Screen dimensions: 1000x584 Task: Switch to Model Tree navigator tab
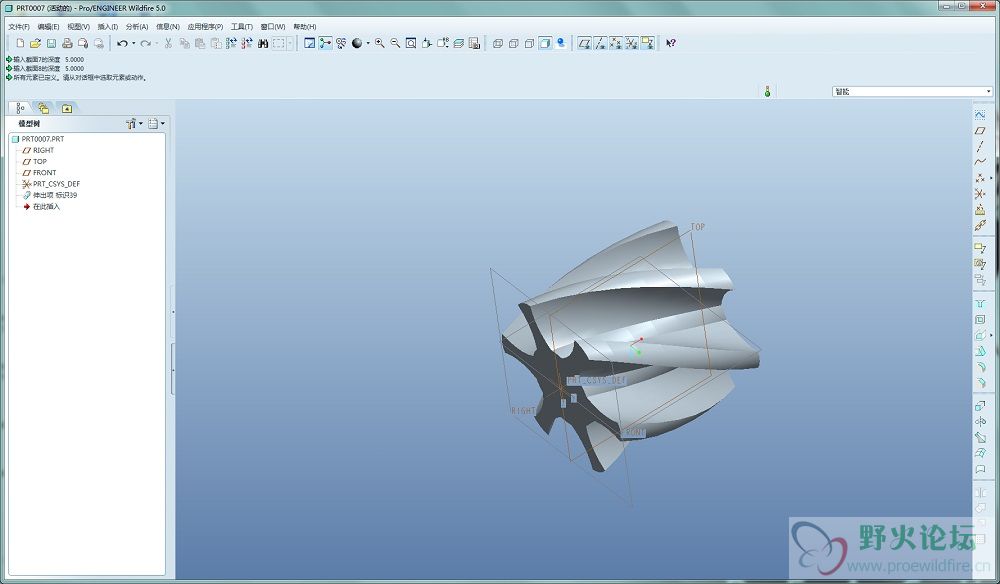pos(20,108)
